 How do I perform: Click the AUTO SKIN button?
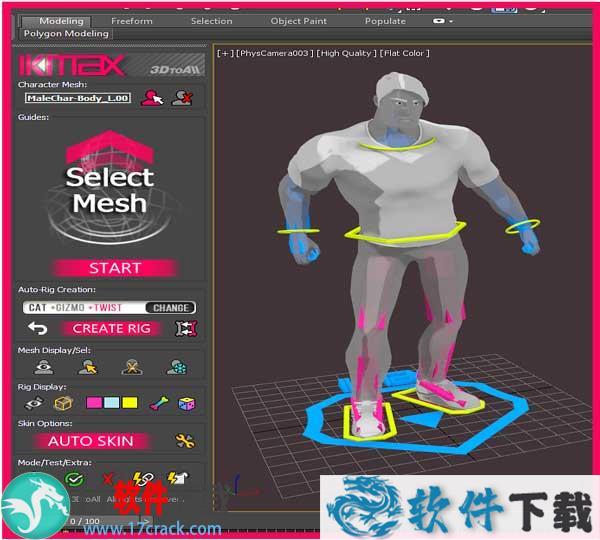[91, 441]
